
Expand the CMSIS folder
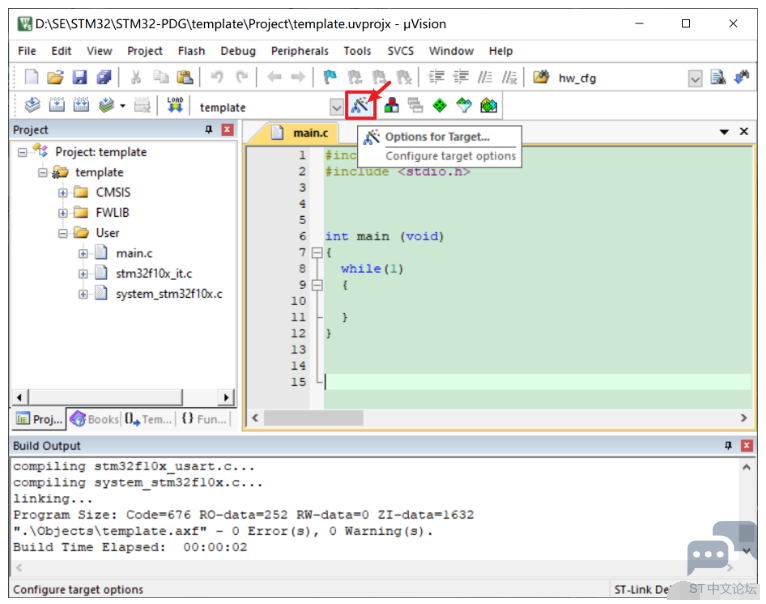coord(63,193)
